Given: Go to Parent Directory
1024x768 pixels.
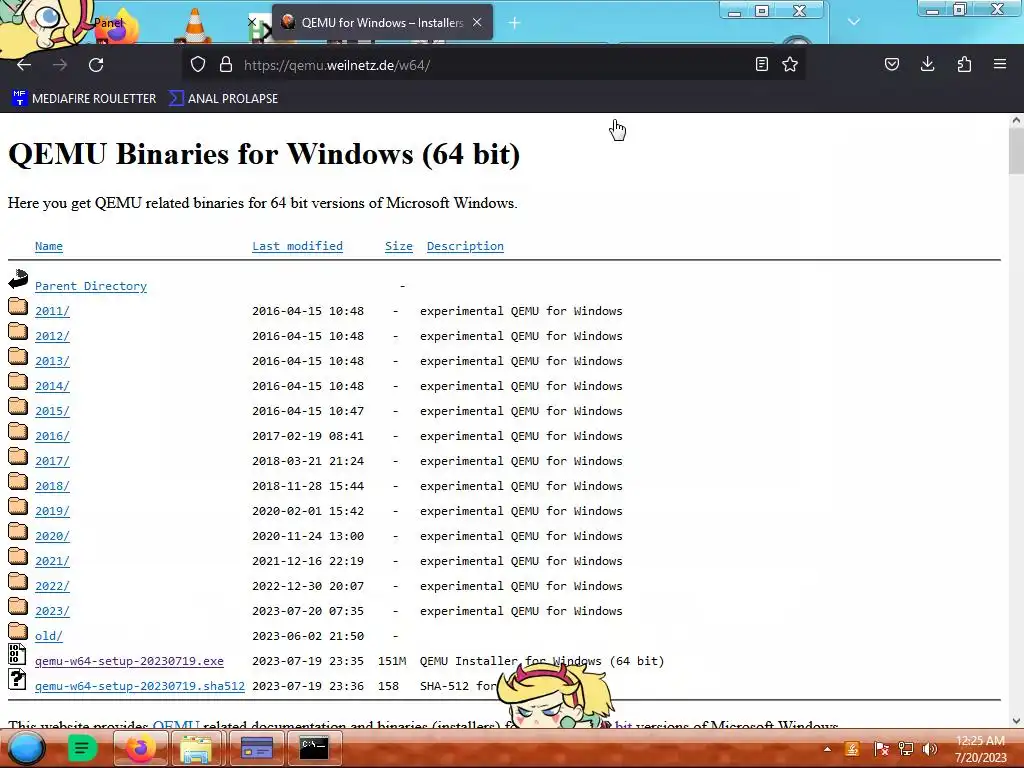Looking at the screenshot, I should tap(91, 286).
